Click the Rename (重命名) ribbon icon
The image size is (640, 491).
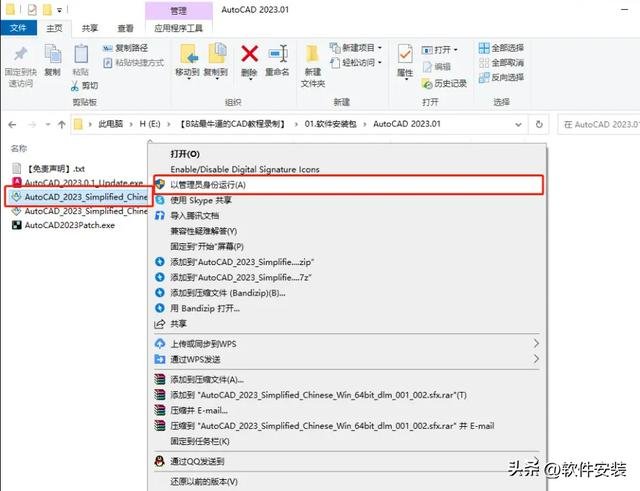click(278, 54)
